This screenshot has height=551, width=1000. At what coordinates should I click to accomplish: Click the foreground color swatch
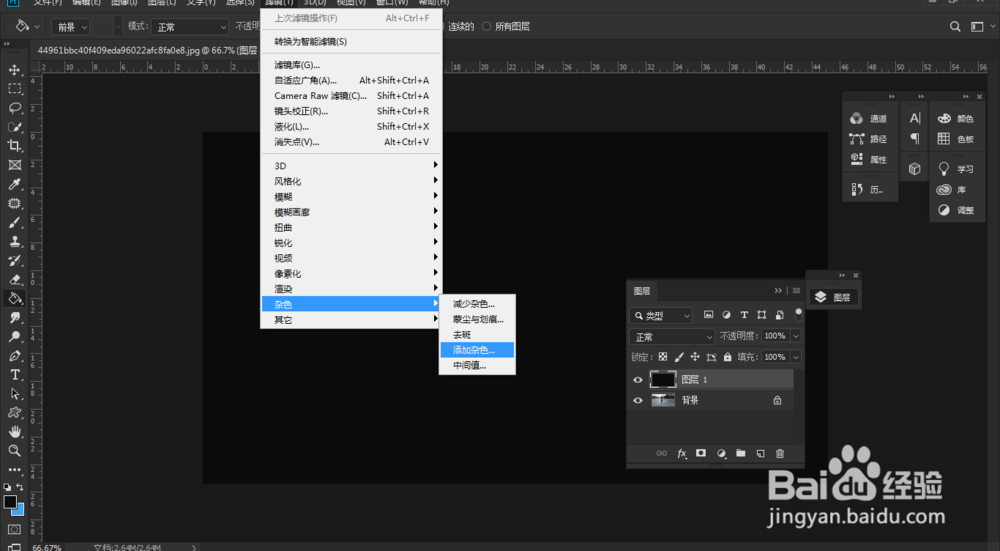tap(10, 502)
